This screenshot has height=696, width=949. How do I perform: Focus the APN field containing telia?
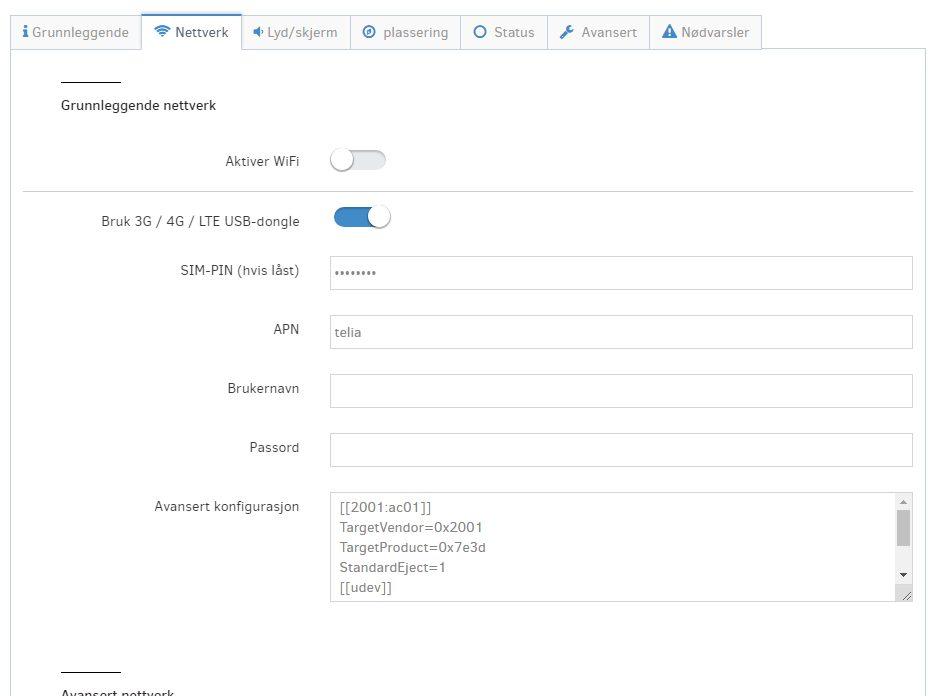click(620, 332)
